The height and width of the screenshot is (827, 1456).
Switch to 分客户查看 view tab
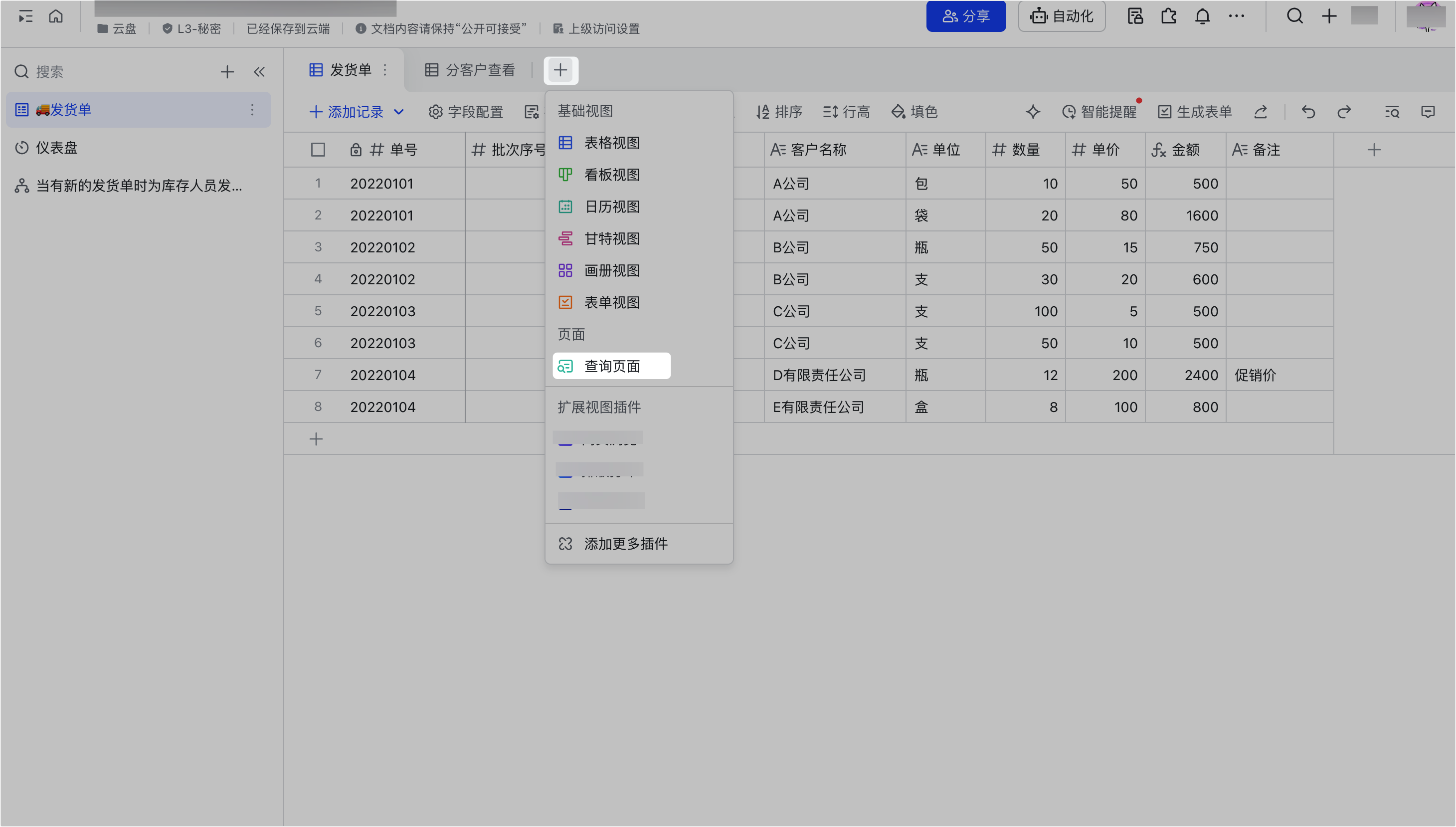(470, 70)
